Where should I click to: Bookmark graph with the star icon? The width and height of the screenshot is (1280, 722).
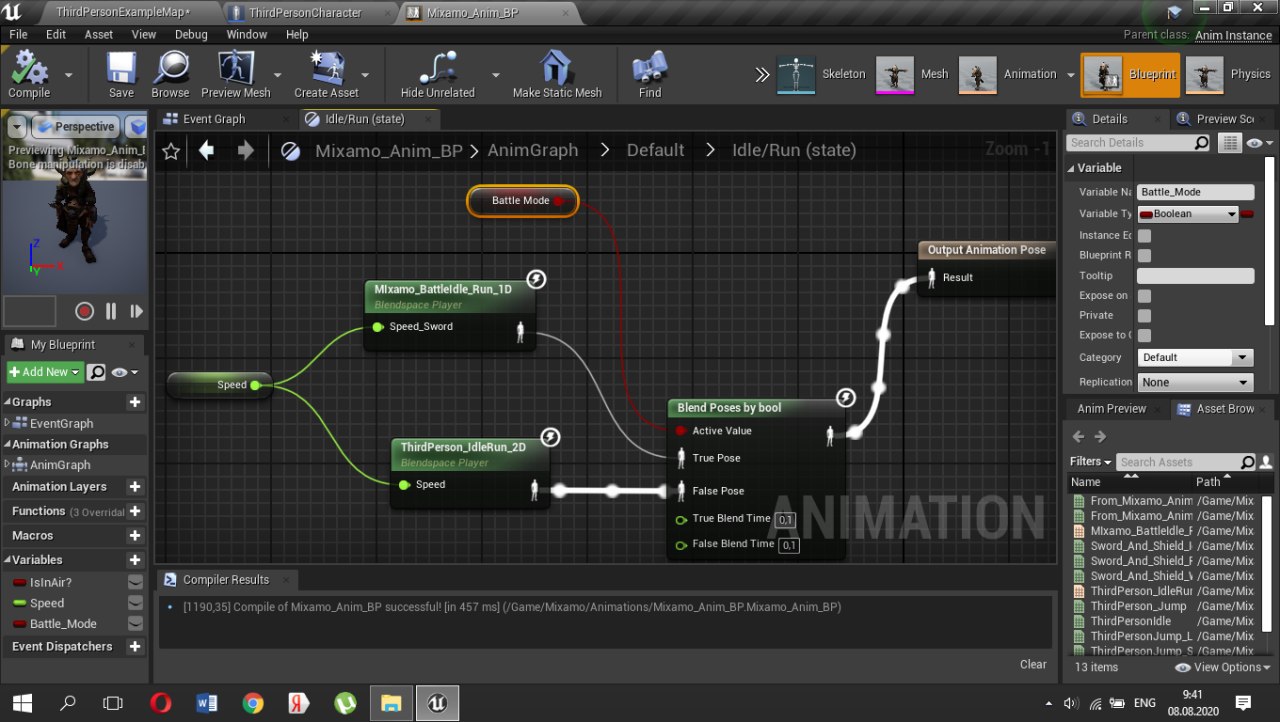tap(171, 151)
